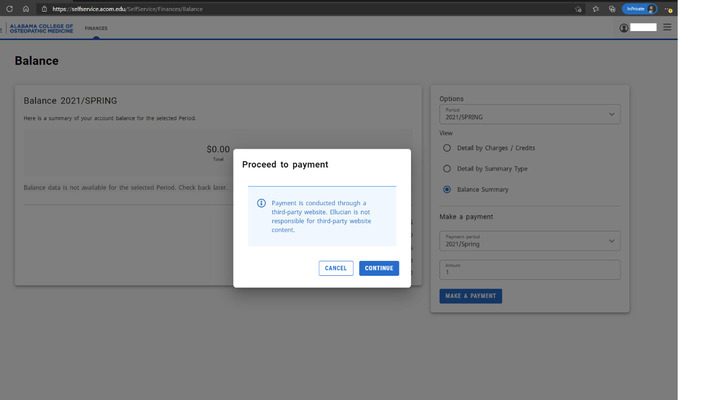Cancel the Proceed to payment dialog
The height and width of the screenshot is (400, 714).
click(335, 268)
